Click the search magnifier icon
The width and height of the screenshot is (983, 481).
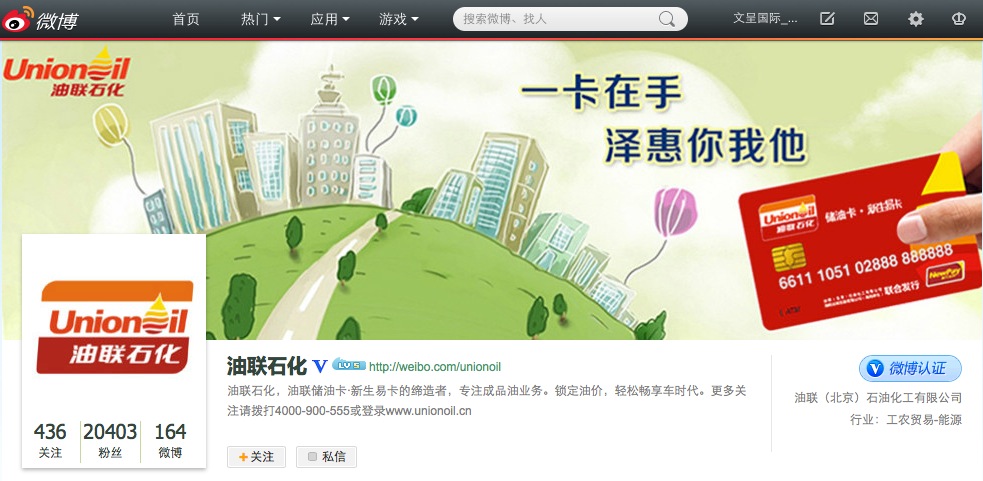coord(667,19)
